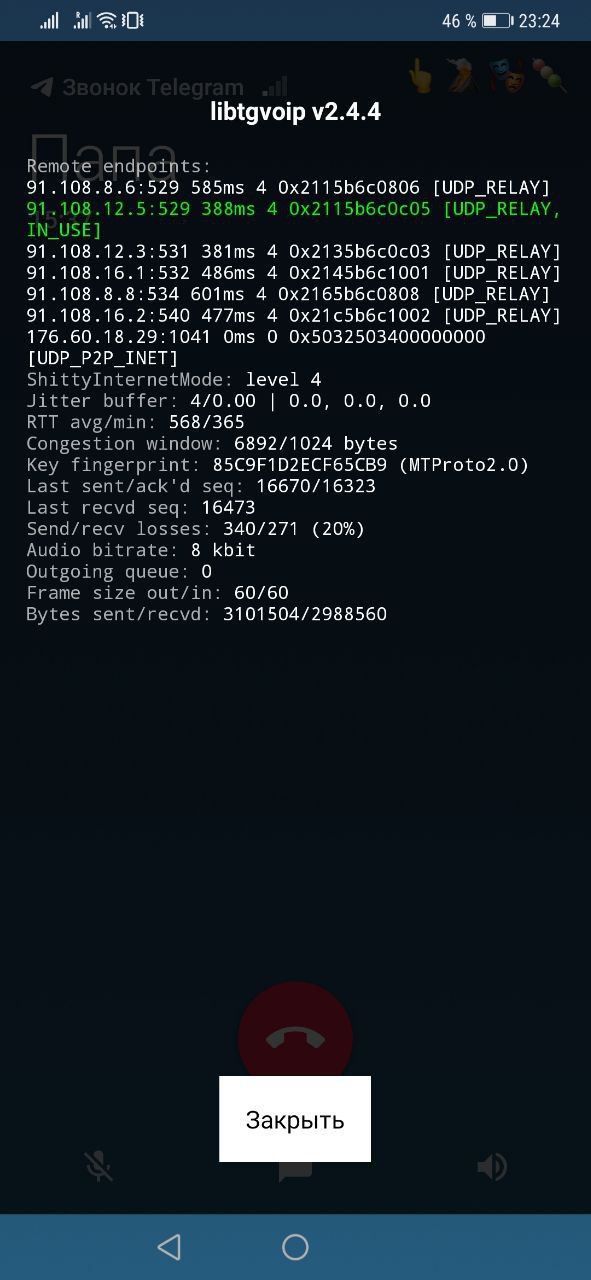591x1280 pixels.
Task: Tap the Android back navigation triangle
Action: [169, 1246]
